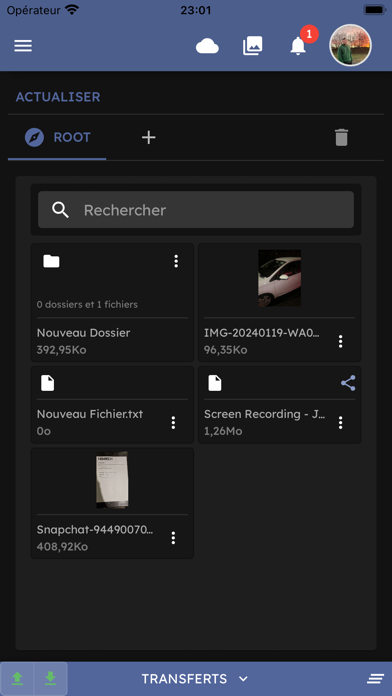Open the transfer list icon

click(x=375, y=679)
